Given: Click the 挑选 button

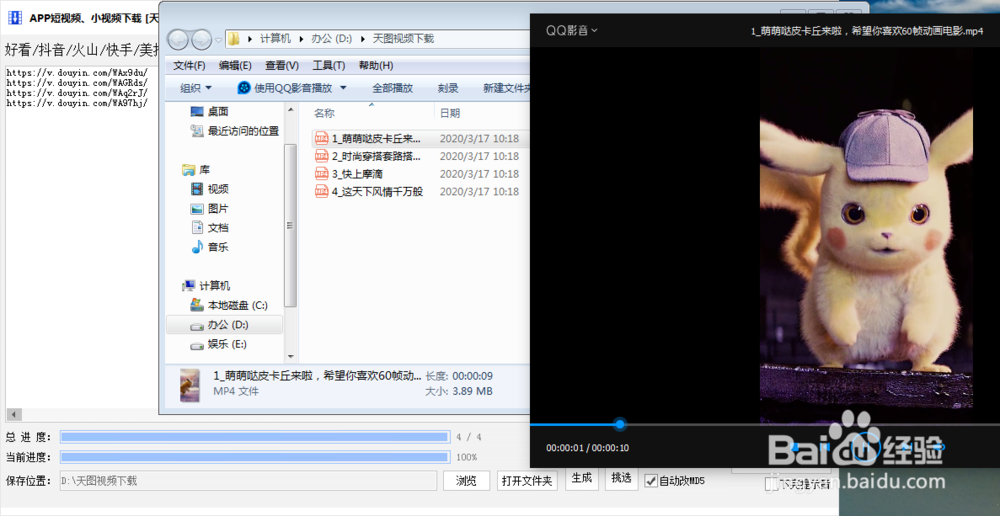Looking at the screenshot, I should pyautogui.click(x=621, y=478).
